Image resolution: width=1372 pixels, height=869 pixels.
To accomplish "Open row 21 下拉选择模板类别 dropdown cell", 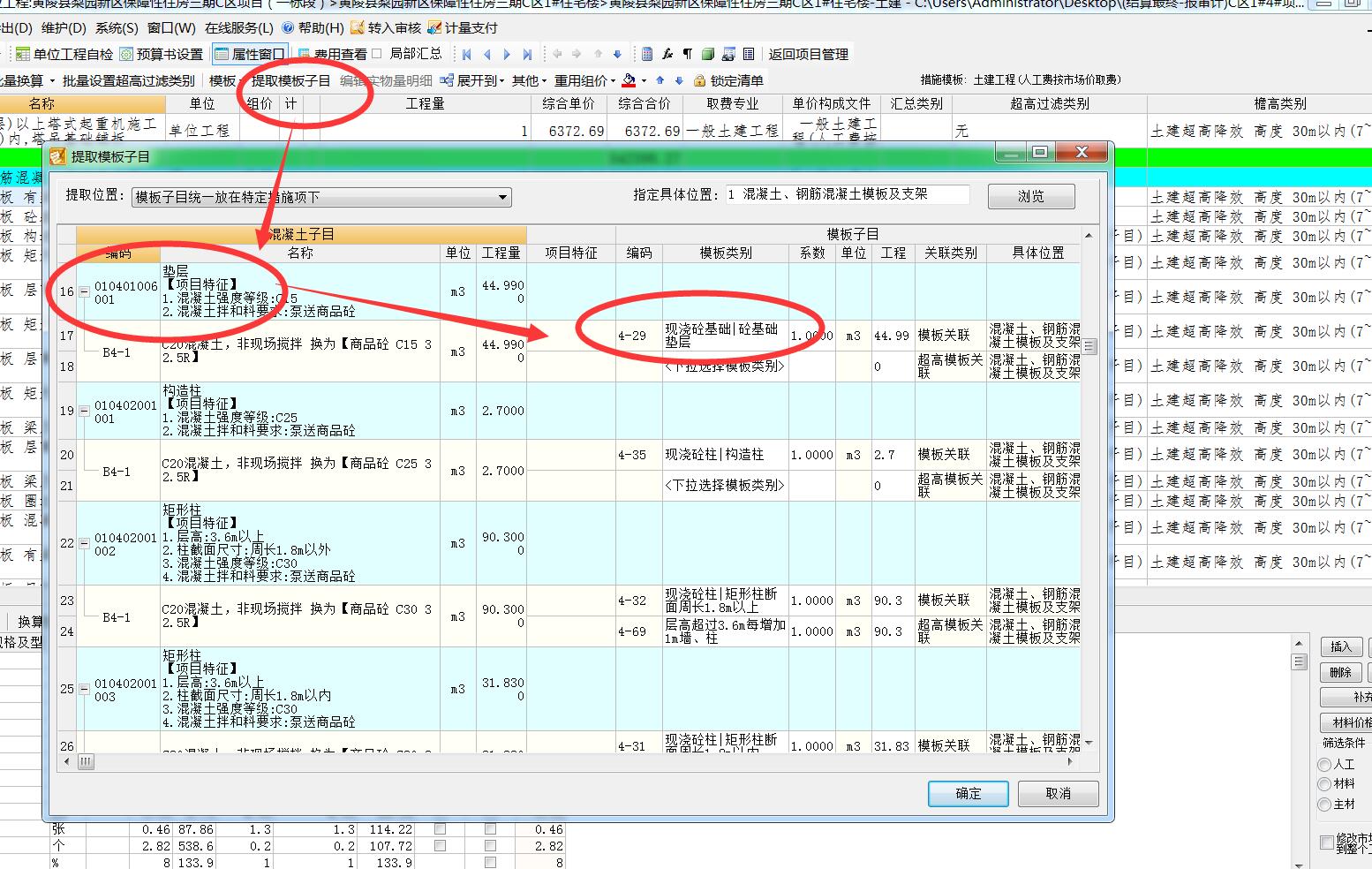I will [725, 485].
